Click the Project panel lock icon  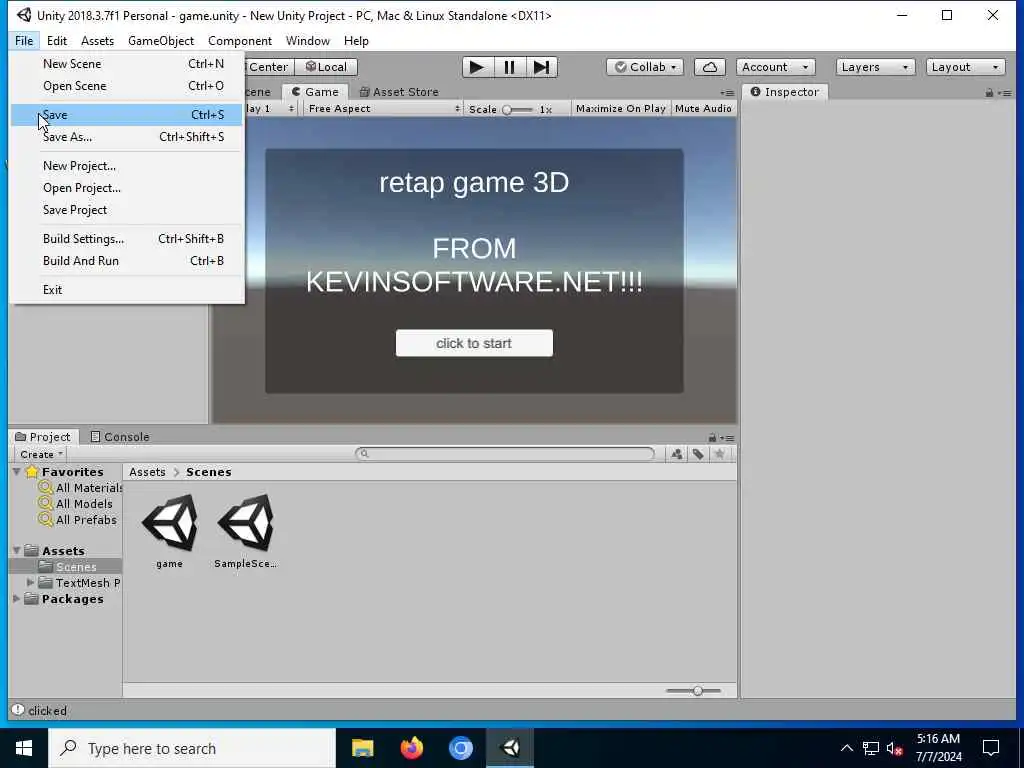(x=712, y=438)
